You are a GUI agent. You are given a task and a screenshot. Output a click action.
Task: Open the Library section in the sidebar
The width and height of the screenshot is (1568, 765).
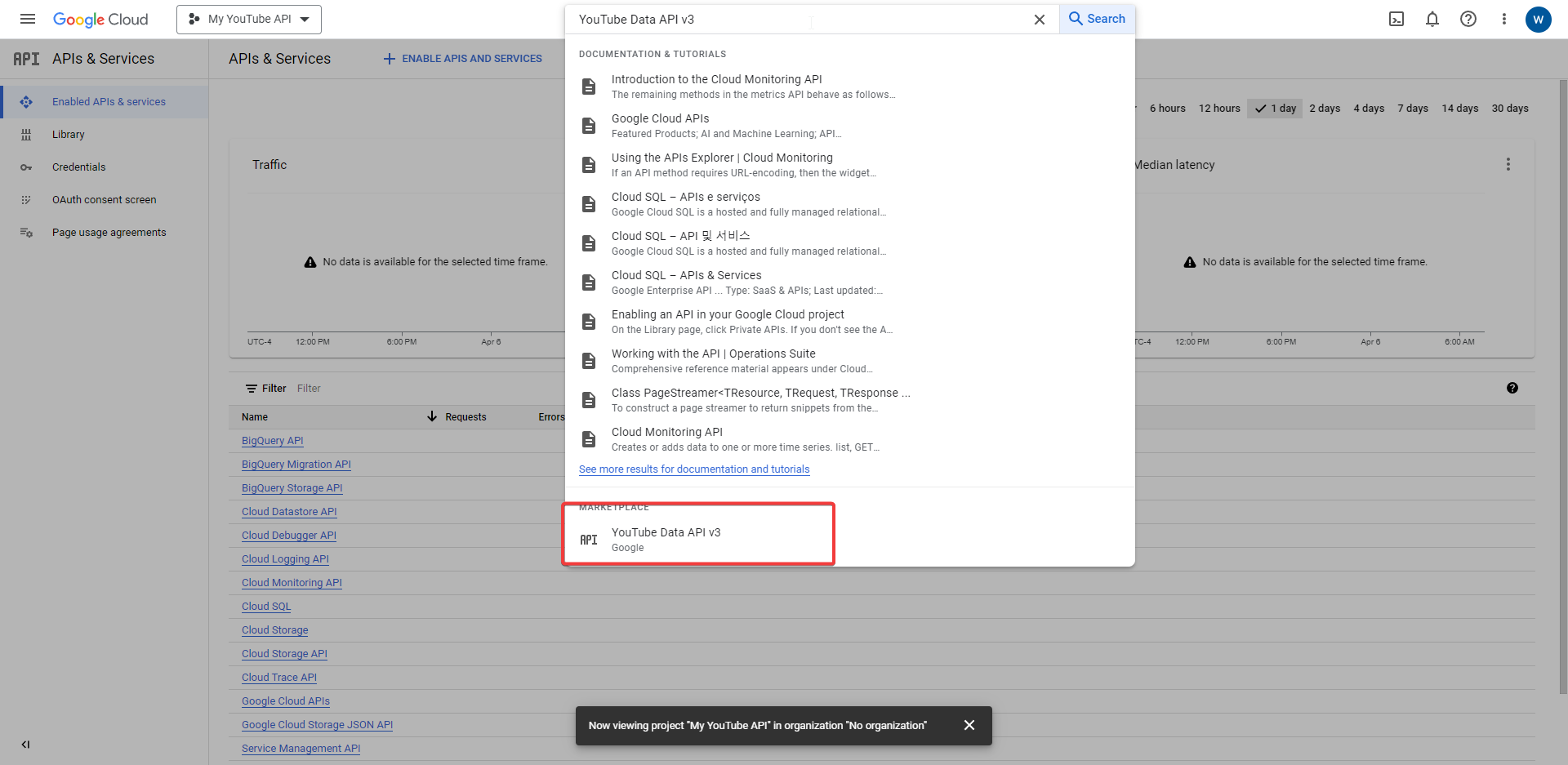point(69,134)
